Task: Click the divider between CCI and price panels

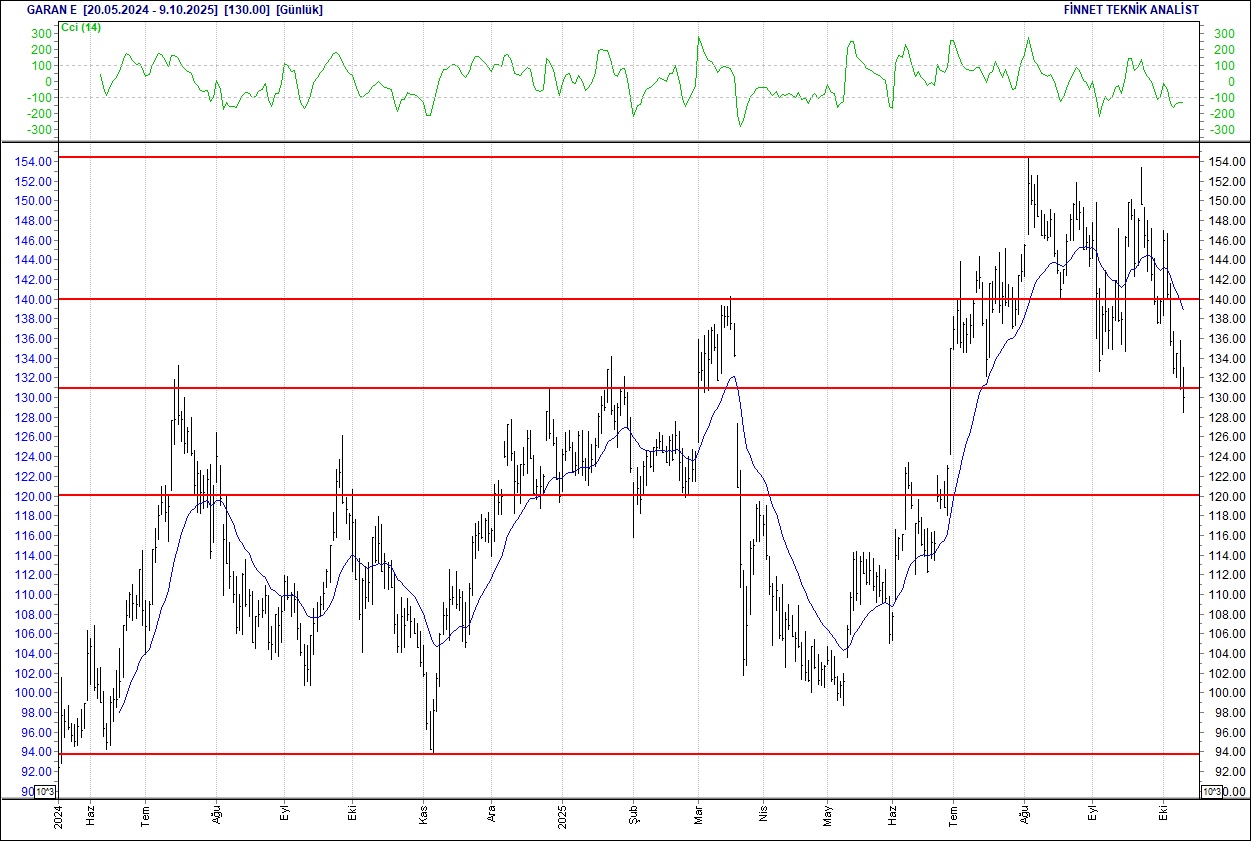Action: click(x=625, y=142)
